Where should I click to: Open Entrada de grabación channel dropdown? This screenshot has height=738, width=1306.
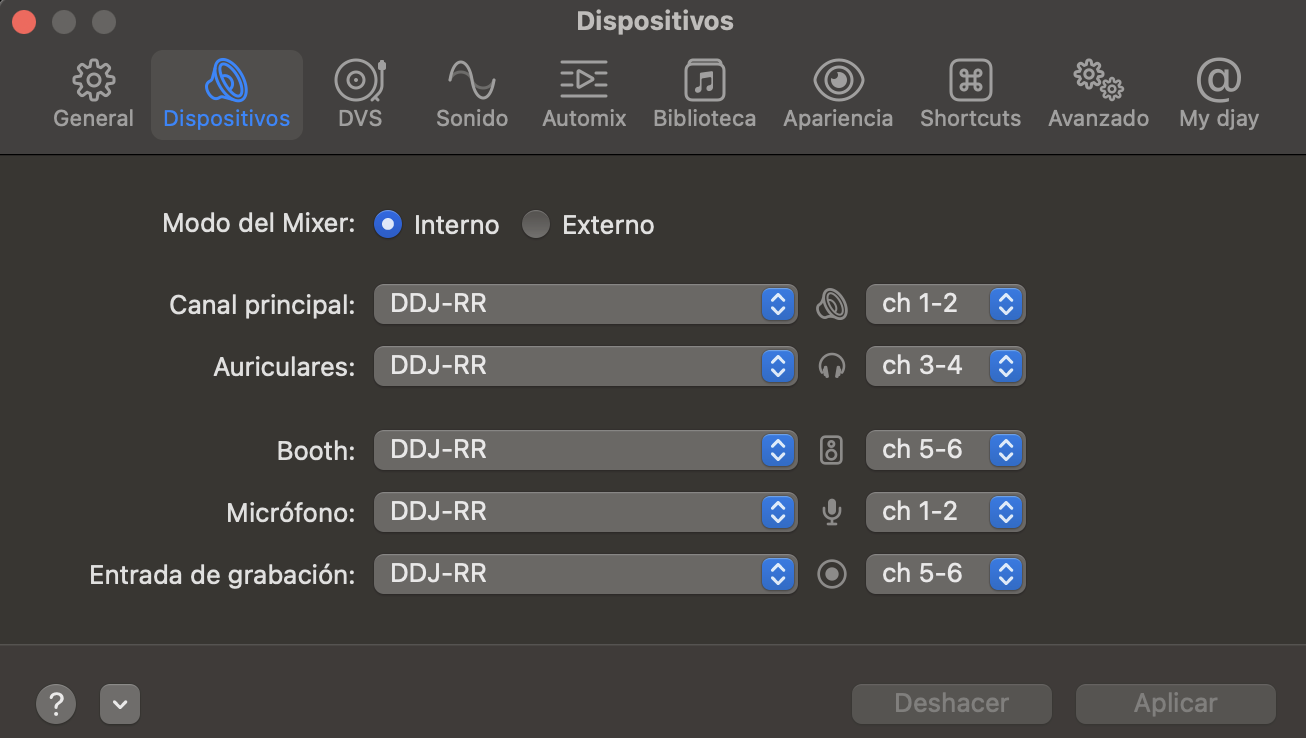click(x=945, y=574)
